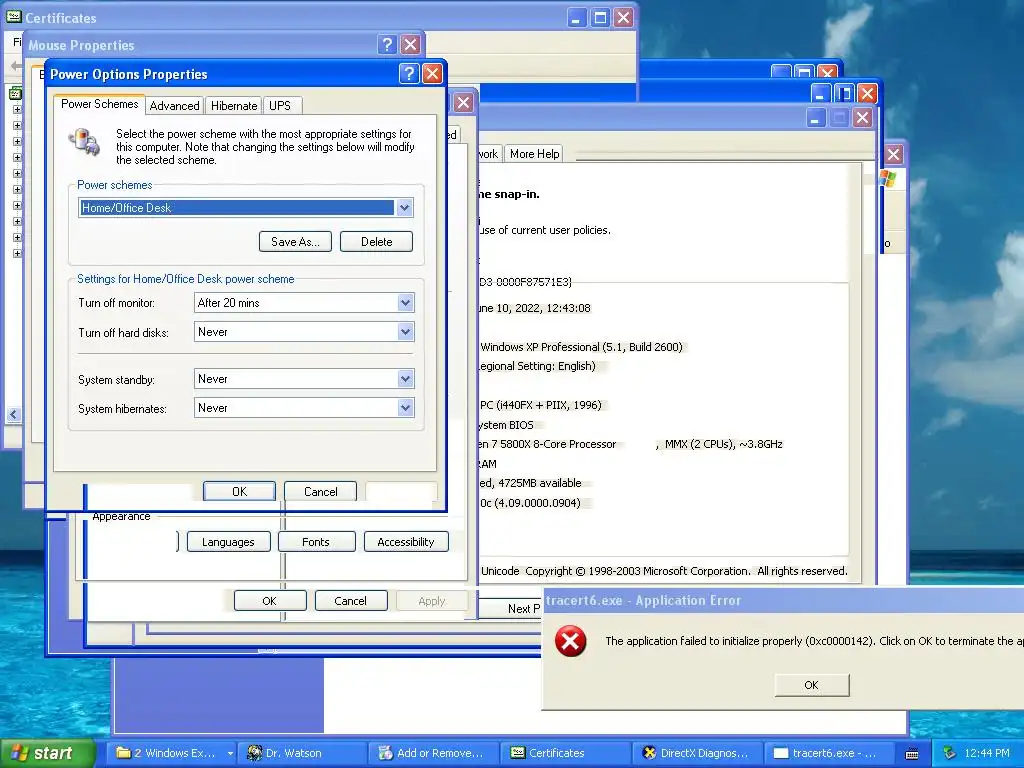Expand the topmost Certificates tree node
This screenshot has width=1024, height=768.
point(17,110)
